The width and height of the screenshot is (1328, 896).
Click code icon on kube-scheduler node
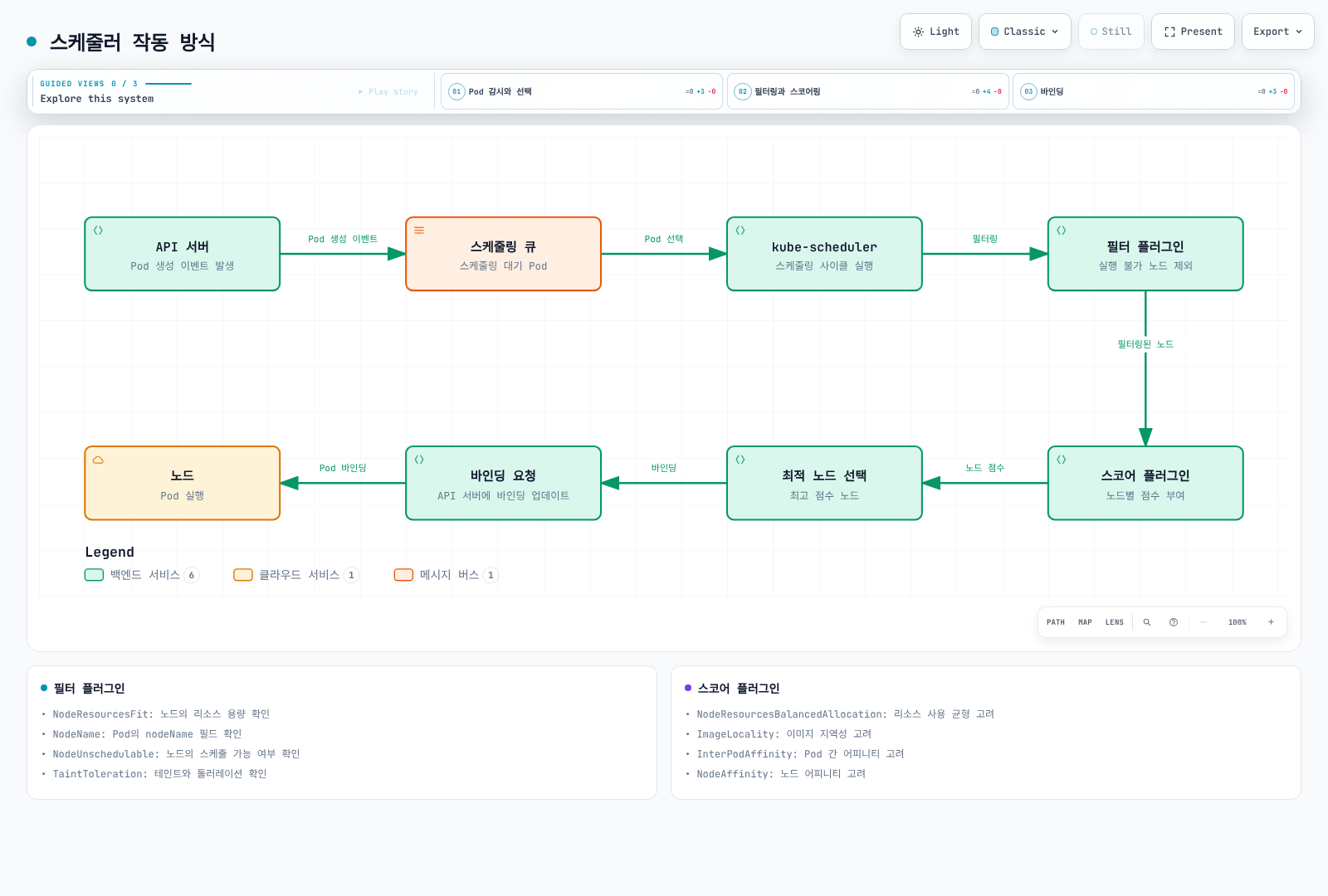[x=740, y=231]
